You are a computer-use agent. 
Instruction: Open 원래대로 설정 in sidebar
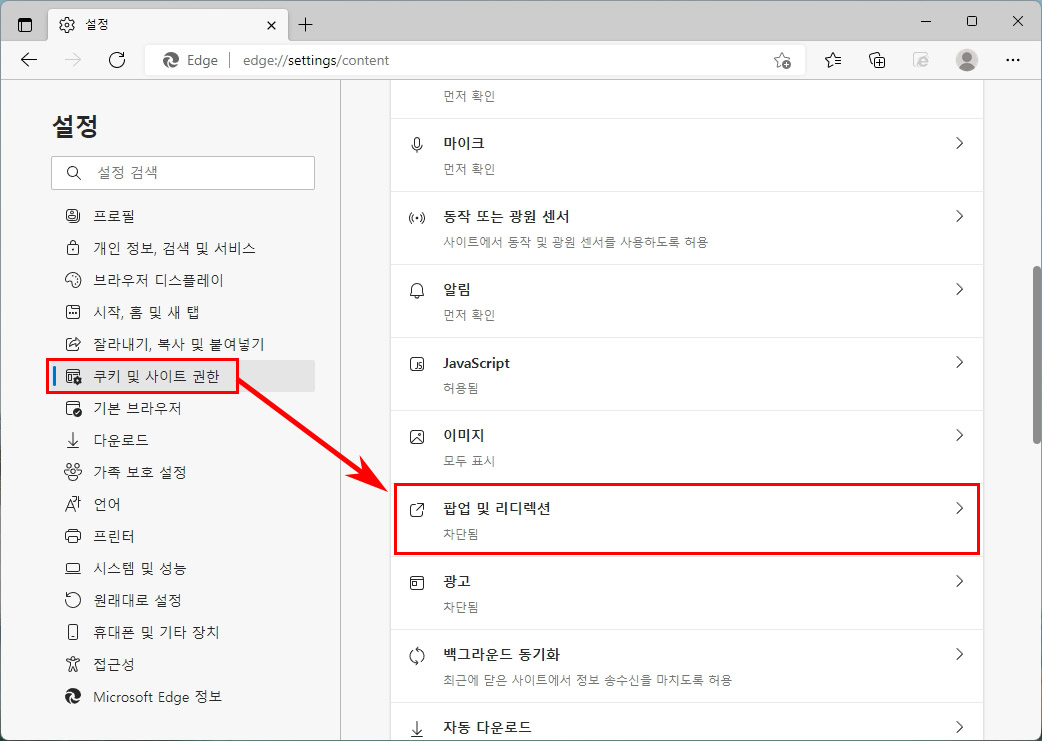click(182, 600)
